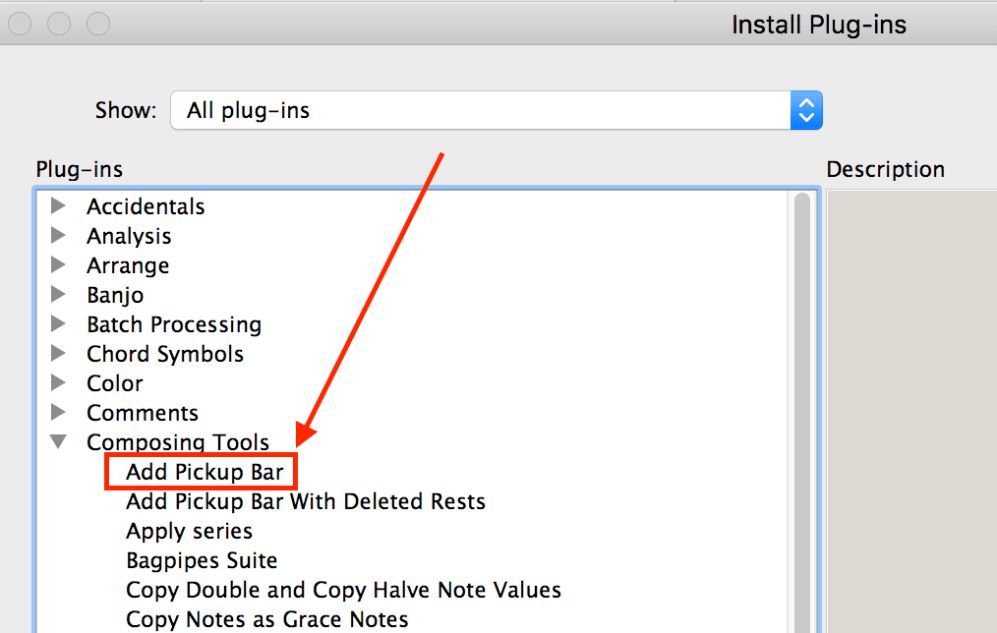Select Copy Notes as Grace Notes

pyautogui.click(x=267, y=619)
